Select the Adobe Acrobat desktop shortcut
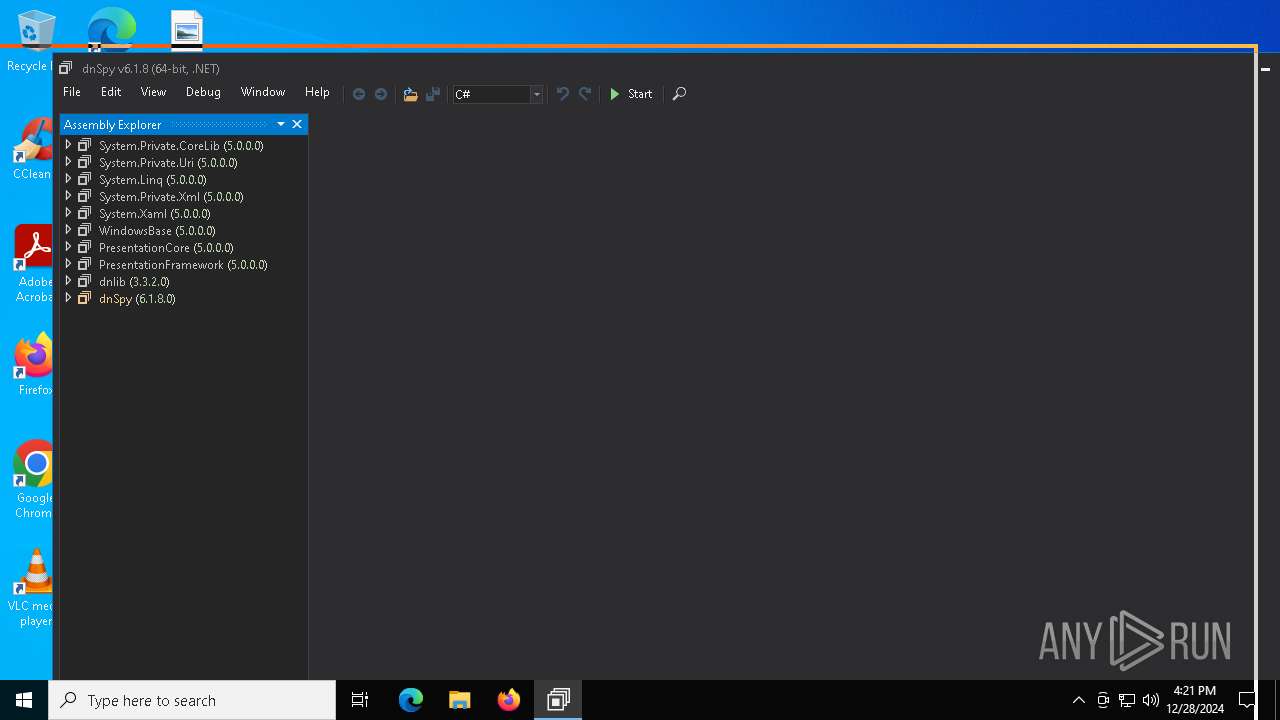The width and height of the screenshot is (1280, 720). [33, 264]
